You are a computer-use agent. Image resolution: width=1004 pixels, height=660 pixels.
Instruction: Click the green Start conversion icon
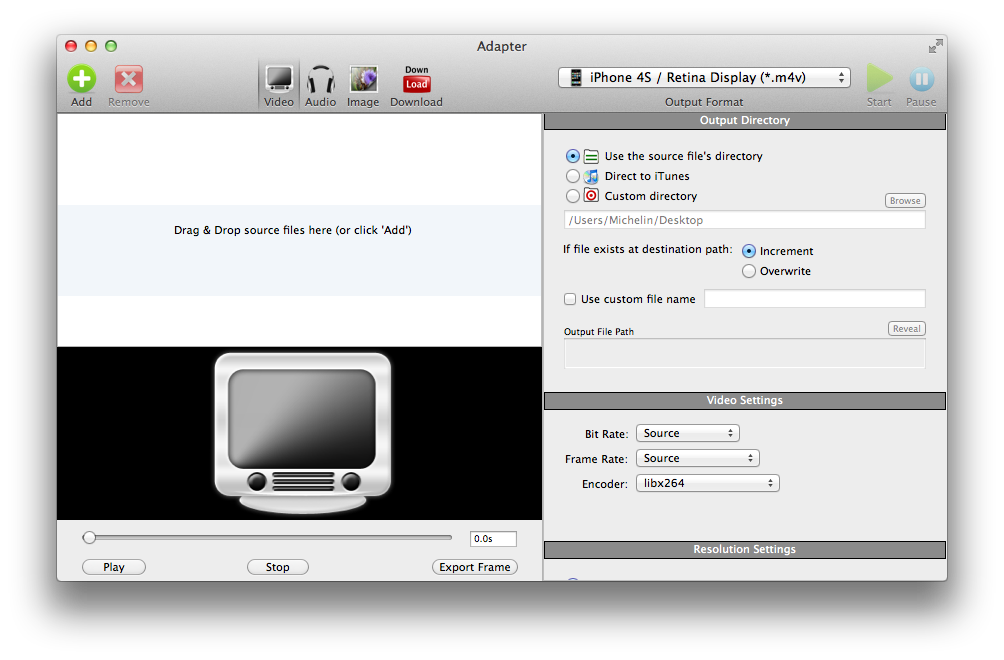point(879,79)
